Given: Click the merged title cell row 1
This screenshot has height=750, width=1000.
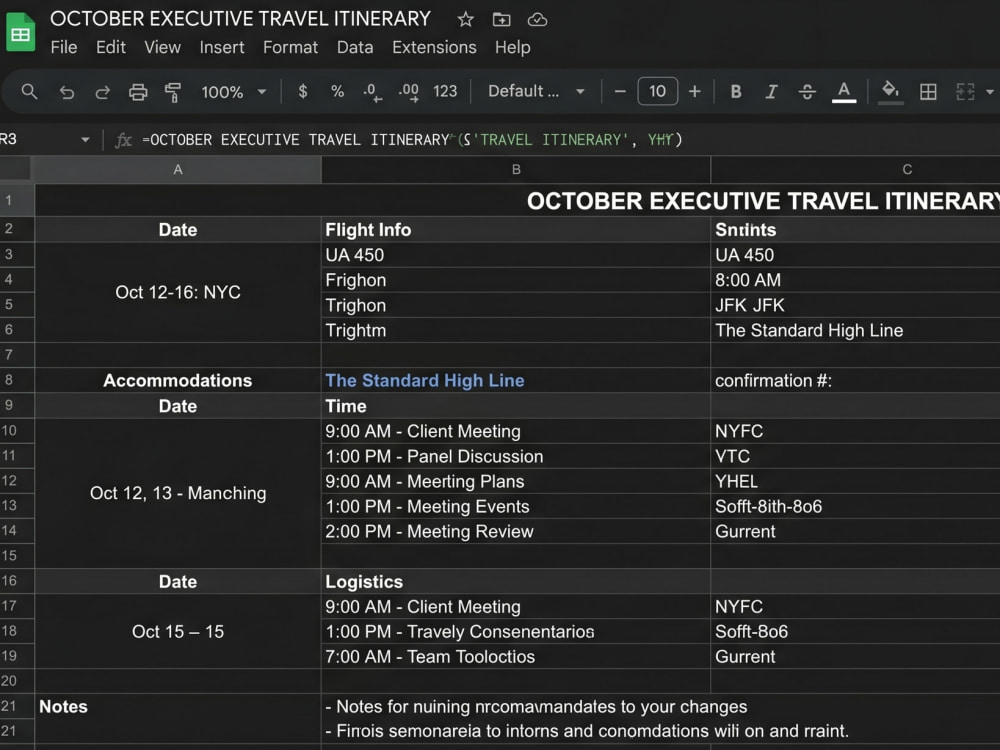Looking at the screenshot, I should (x=517, y=200).
